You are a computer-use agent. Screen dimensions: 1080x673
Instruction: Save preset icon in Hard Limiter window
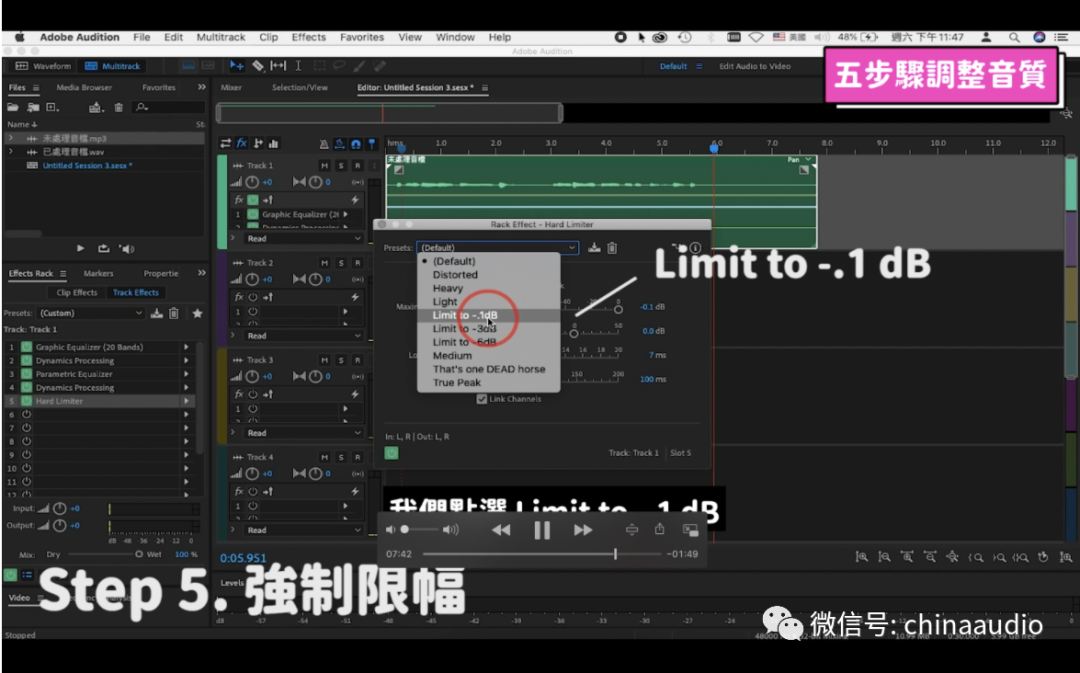[594, 248]
